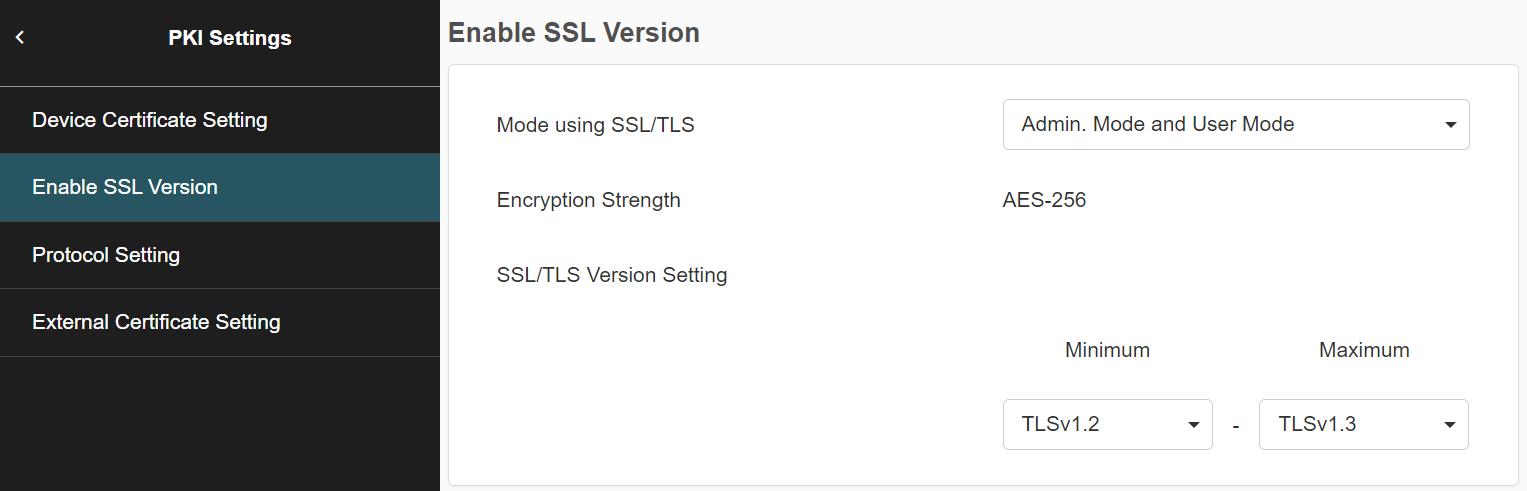Select Enable SSL Version in the sidebar
This screenshot has height=491, width=1527.
point(125,187)
